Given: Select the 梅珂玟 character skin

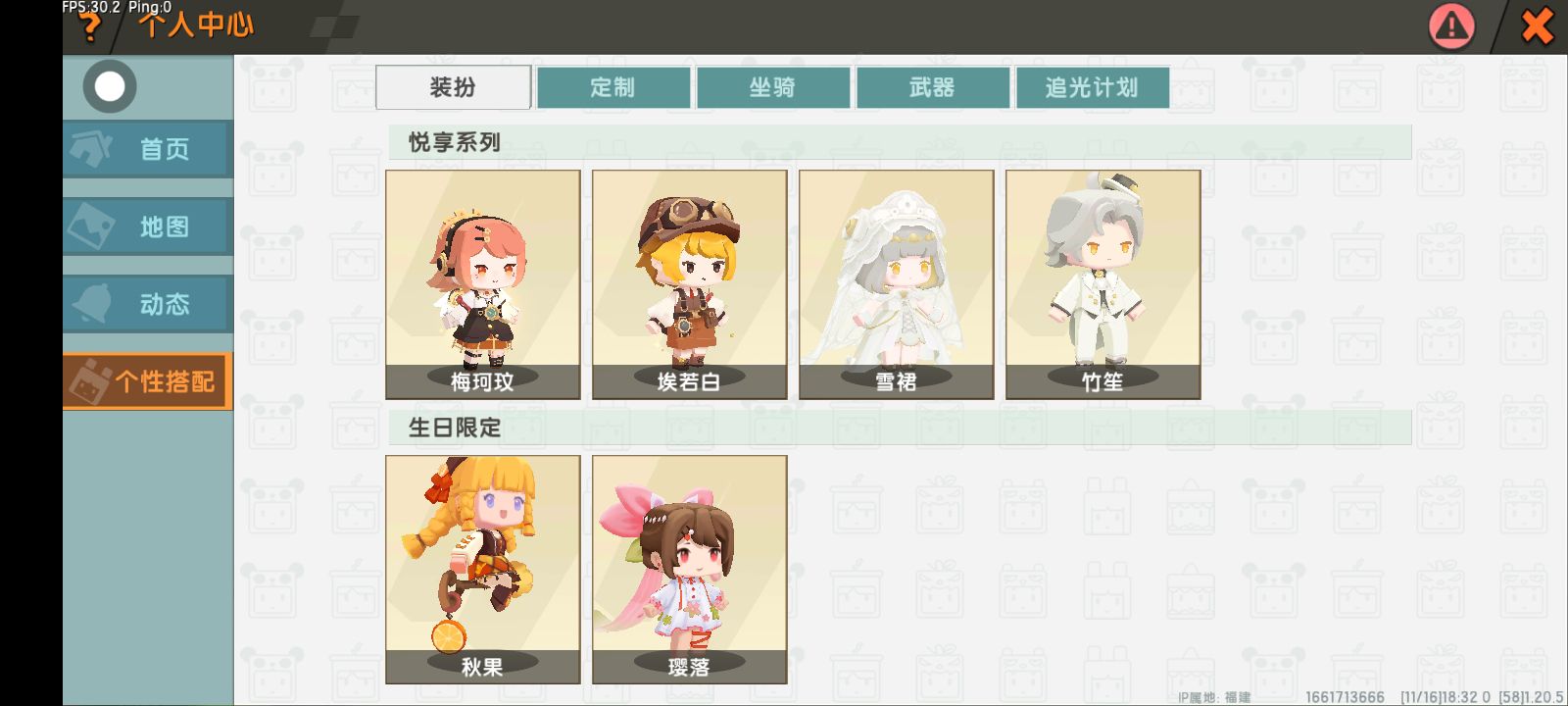Looking at the screenshot, I should click(483, 284).
